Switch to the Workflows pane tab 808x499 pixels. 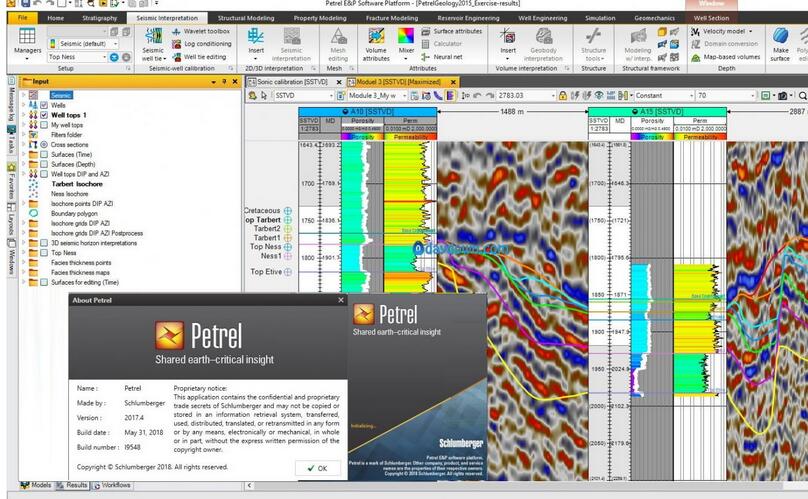point(112,485)
